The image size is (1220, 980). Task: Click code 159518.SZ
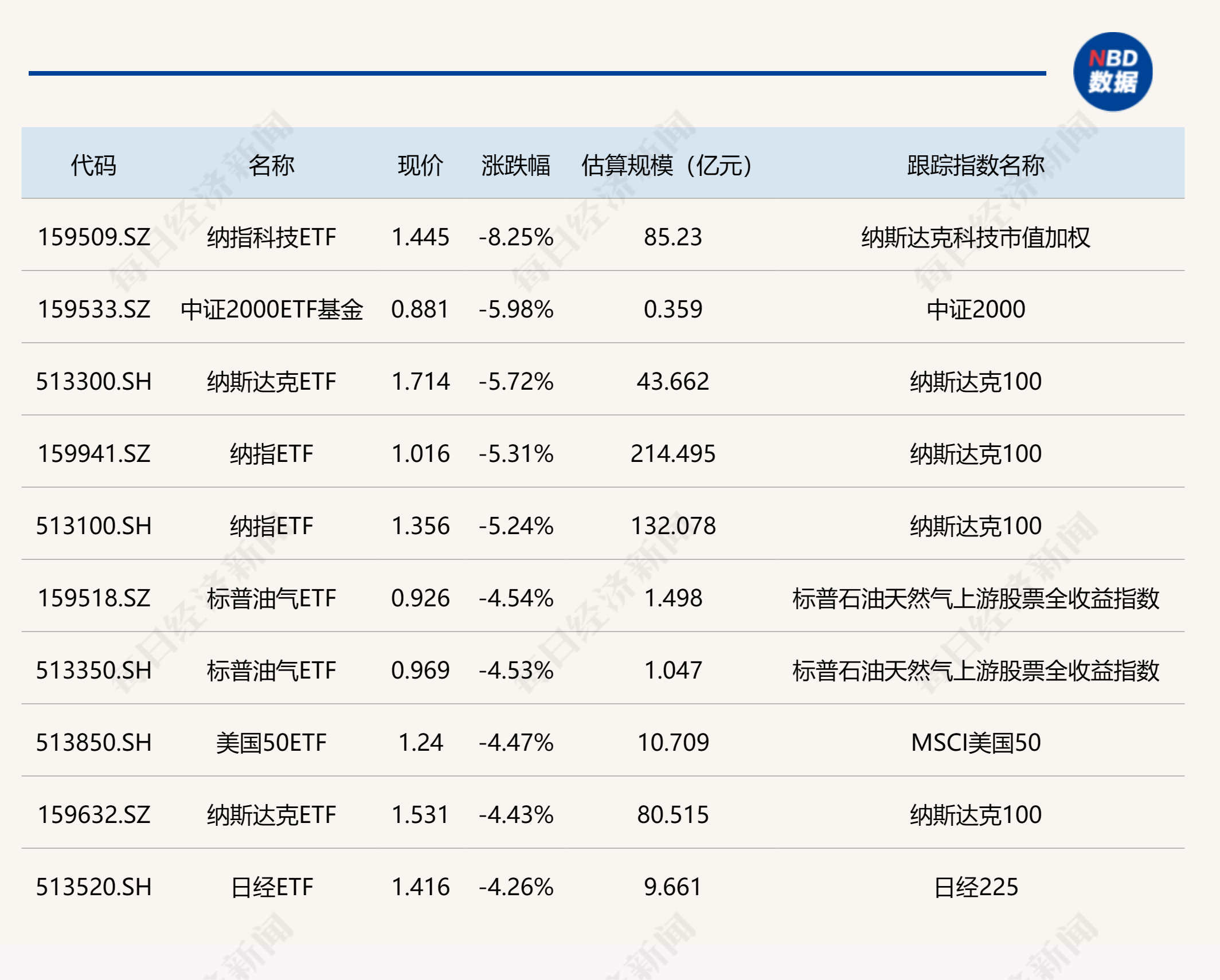coord(93,598)
